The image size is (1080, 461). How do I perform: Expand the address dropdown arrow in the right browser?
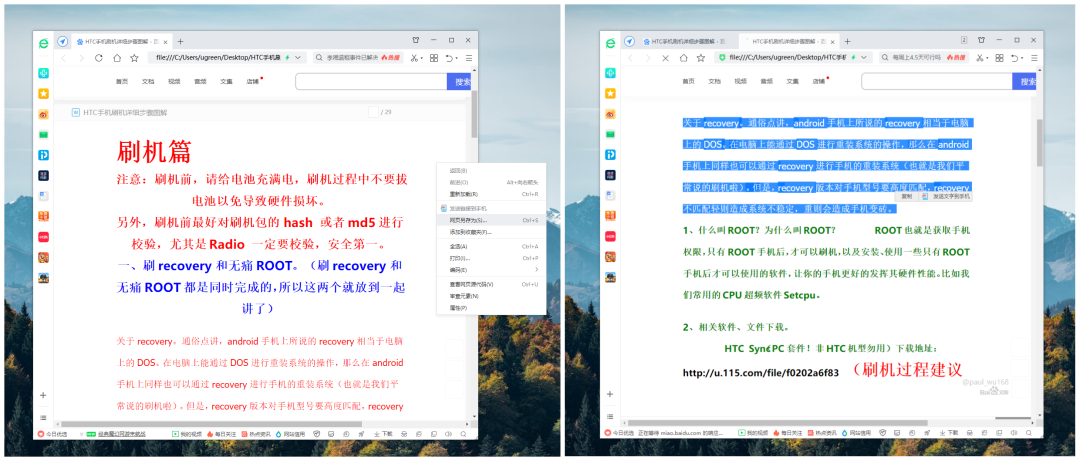pyautogui.click(x=864, y=58)
